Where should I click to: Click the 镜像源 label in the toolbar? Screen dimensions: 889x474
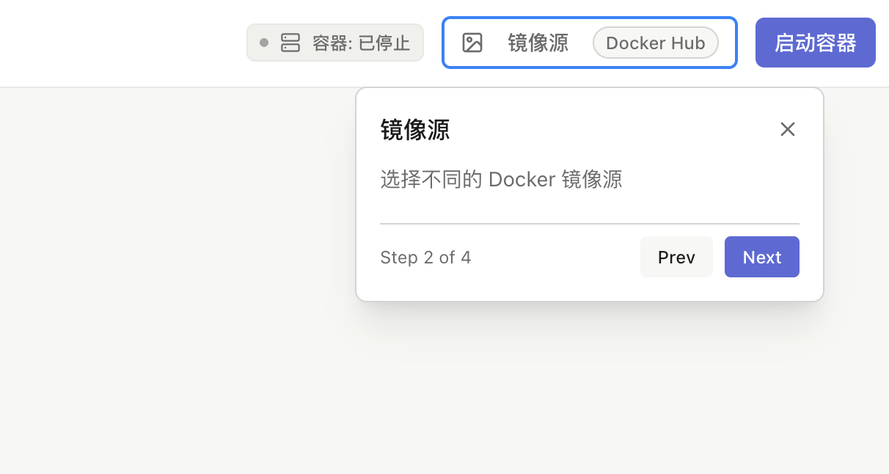click(x=538, y=43)
